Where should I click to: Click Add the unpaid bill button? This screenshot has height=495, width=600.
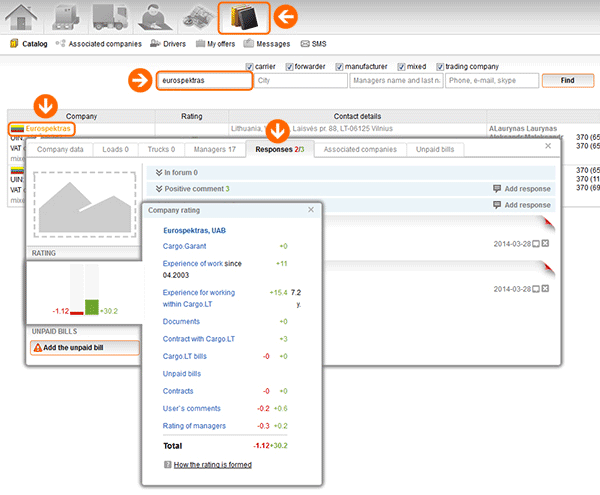84,348
